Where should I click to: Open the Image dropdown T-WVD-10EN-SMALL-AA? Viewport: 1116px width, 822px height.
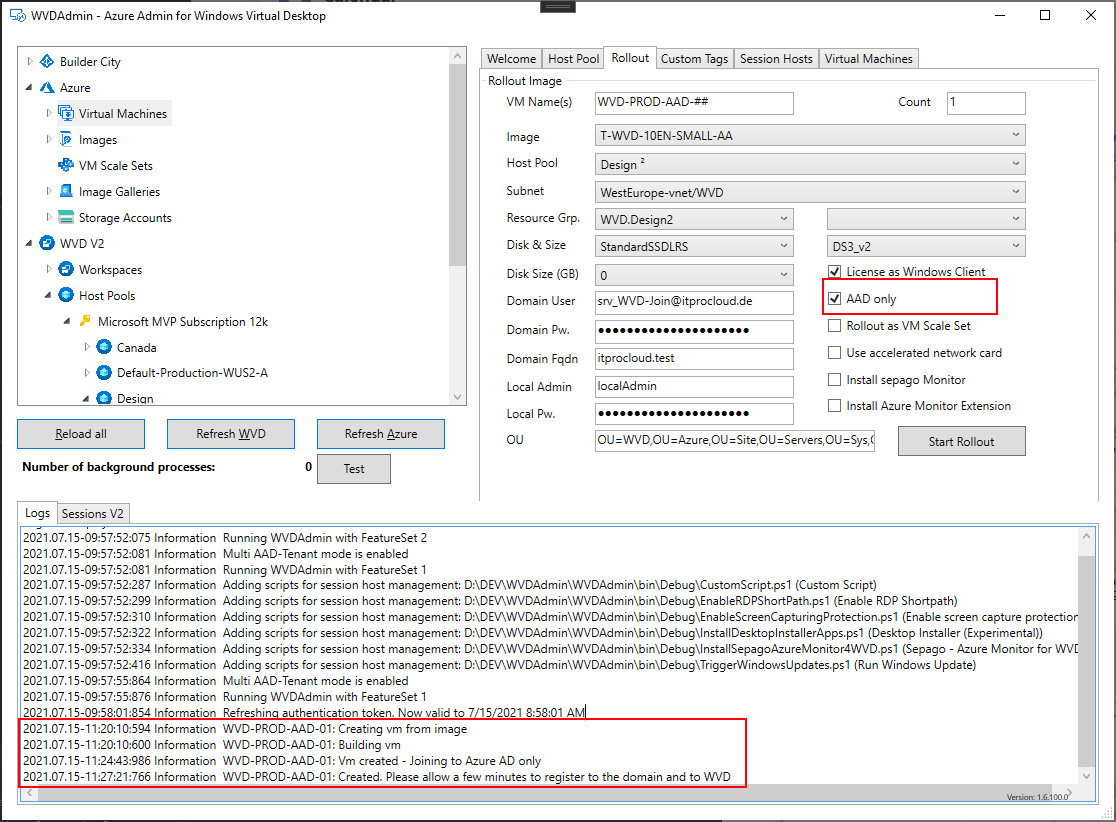click(x=810, y=135)
